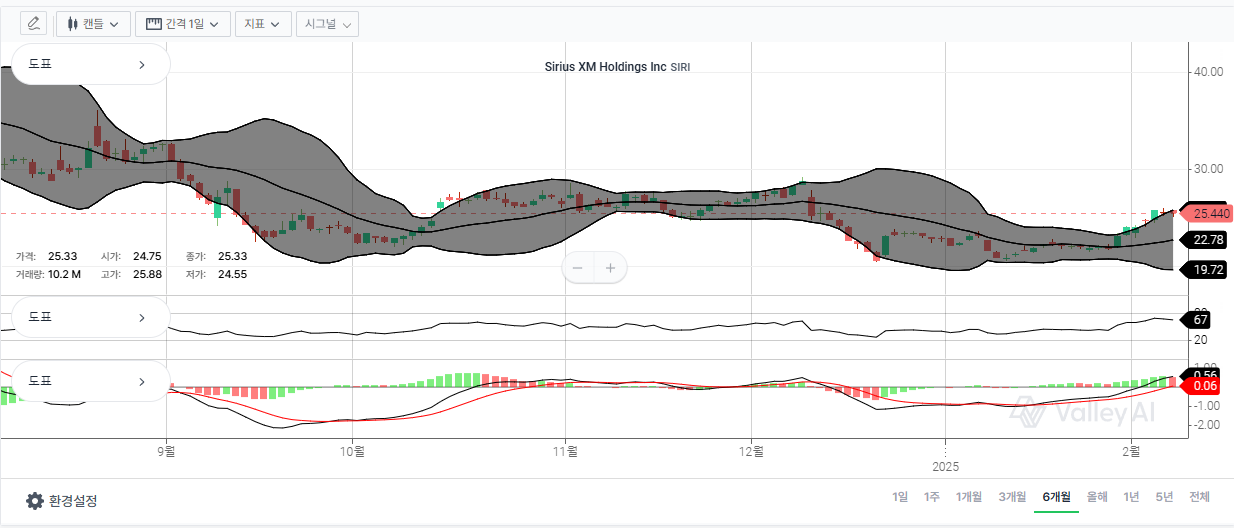Select the 1개월 time range

click(969, 497)
